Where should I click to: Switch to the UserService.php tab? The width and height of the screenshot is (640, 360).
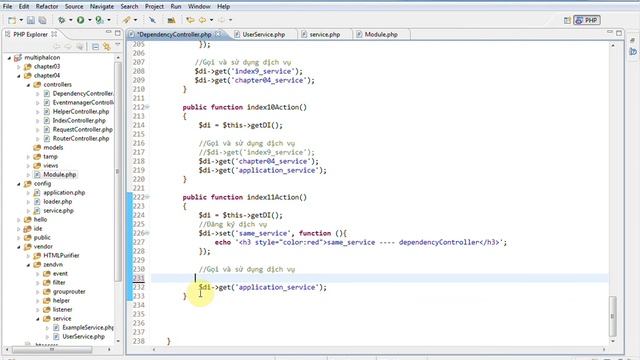coord(263,35)
